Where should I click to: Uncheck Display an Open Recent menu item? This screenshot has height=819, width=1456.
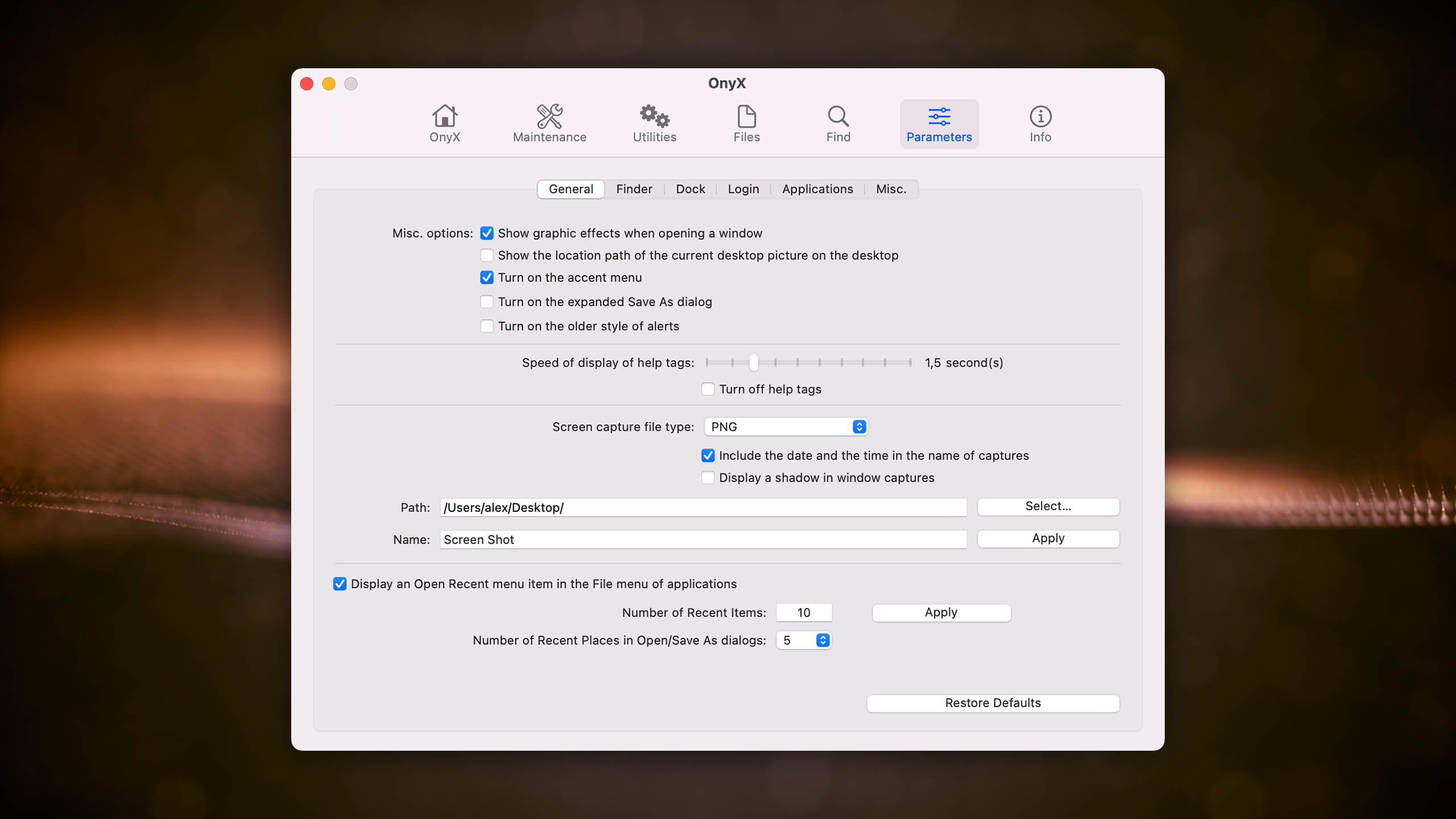(340, 584)
